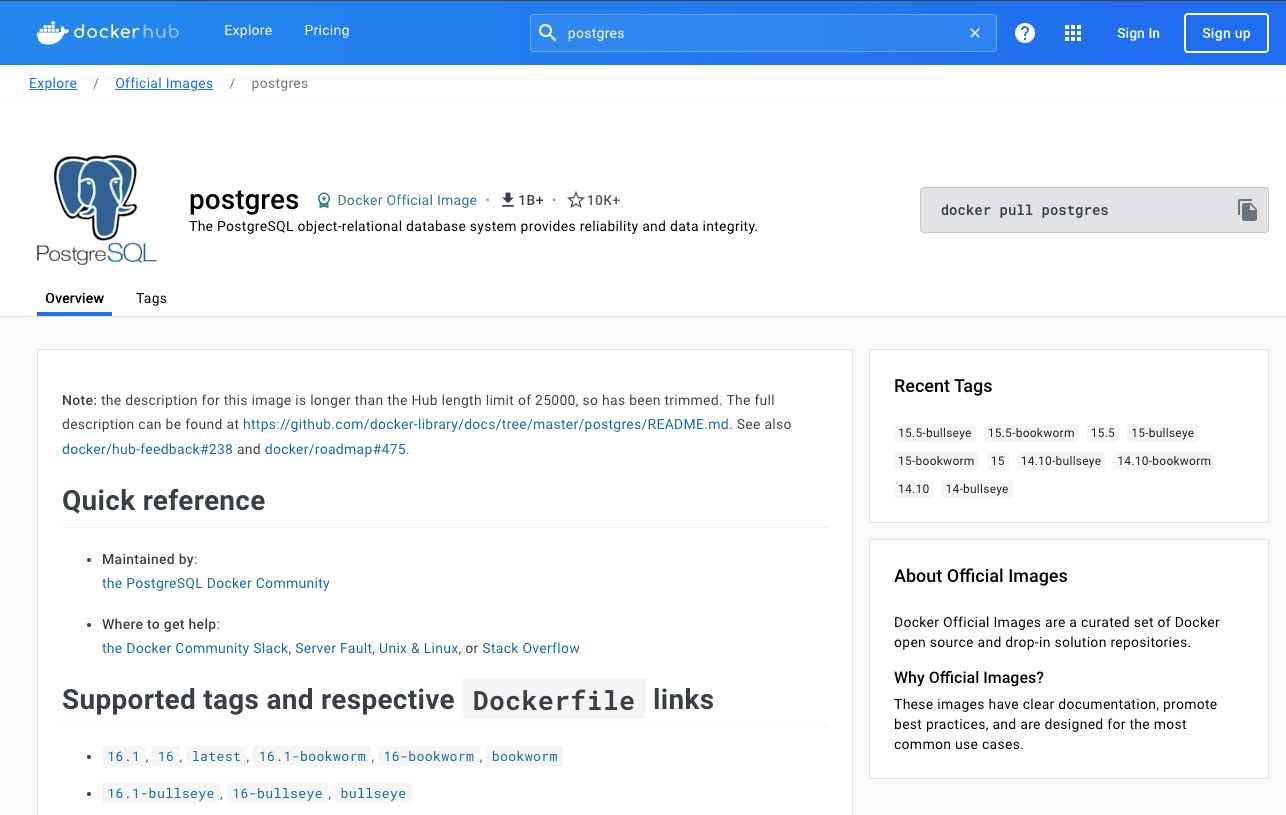The image size is (1286, 815).
Task: Click the Sign up button
Action: click(1226, 33)
